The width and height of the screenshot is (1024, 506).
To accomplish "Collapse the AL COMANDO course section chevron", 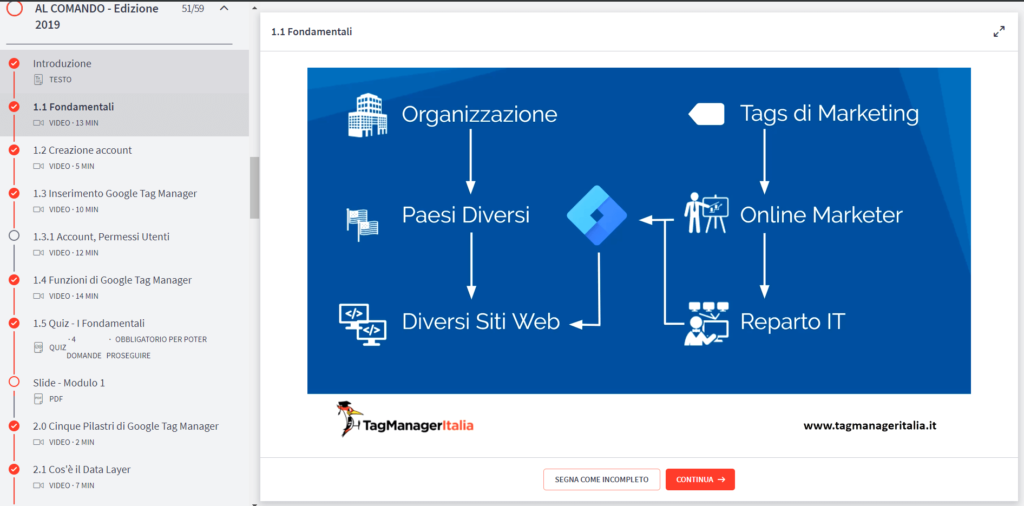I will 224,8.
